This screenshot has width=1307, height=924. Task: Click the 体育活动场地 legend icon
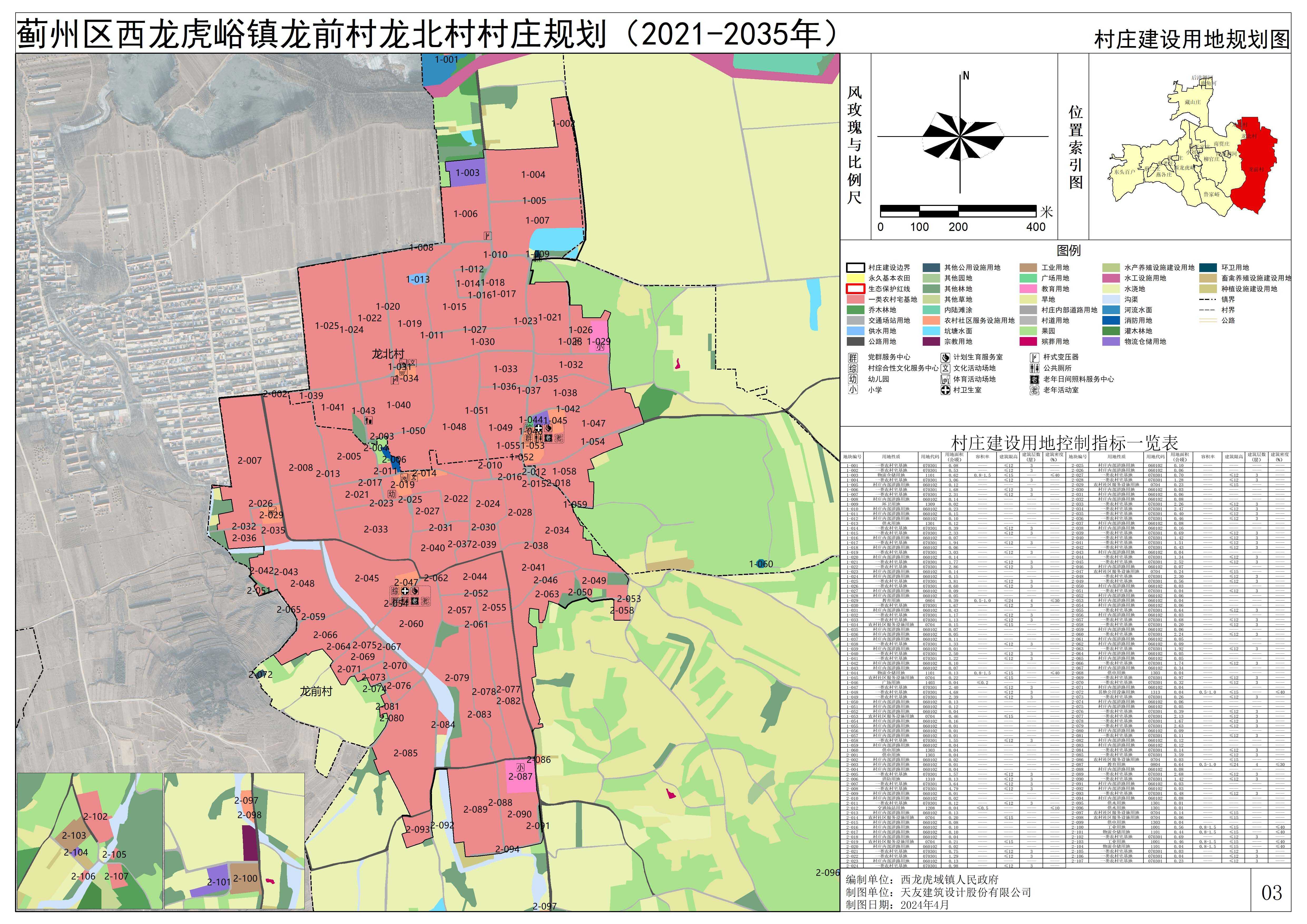(946, 379)
